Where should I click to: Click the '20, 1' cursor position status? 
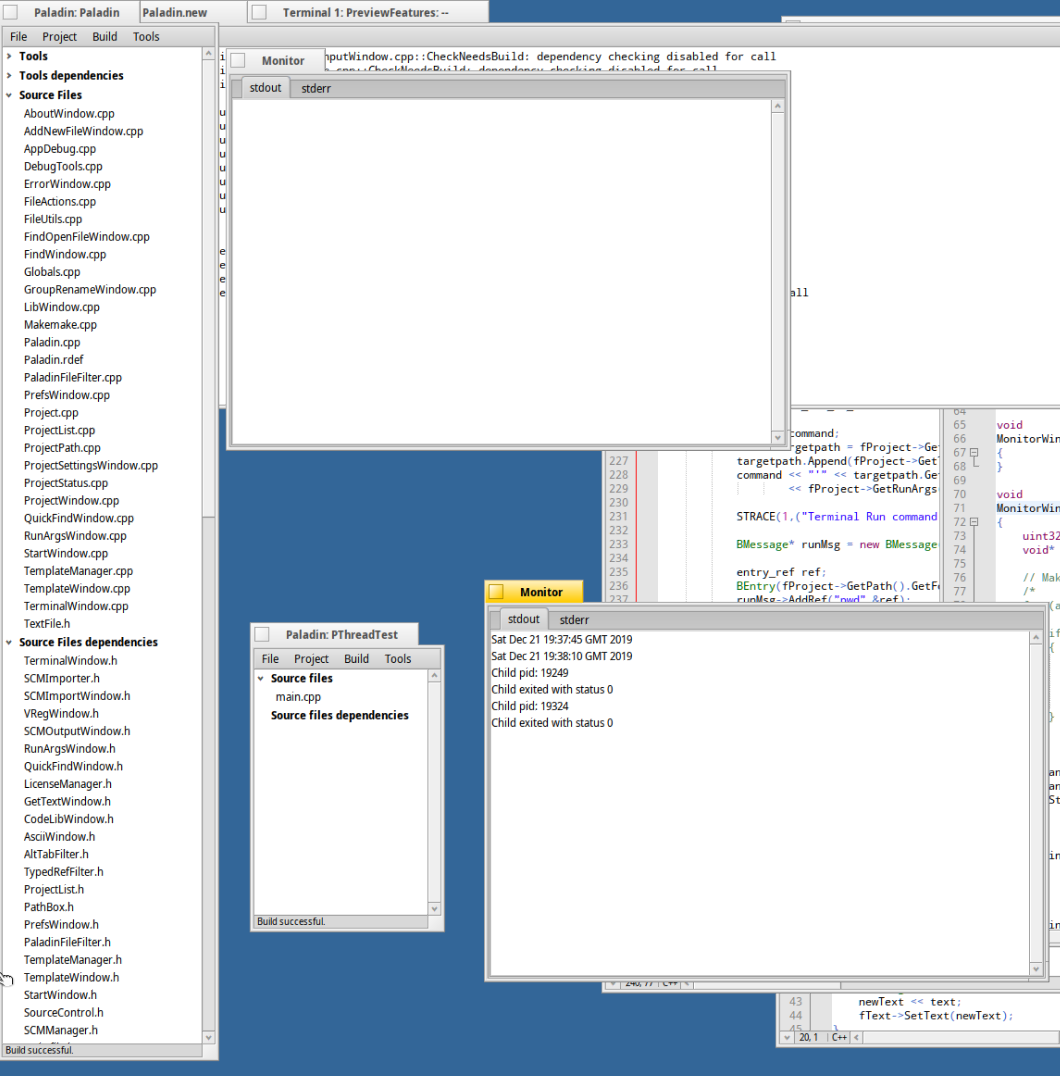808,1038
